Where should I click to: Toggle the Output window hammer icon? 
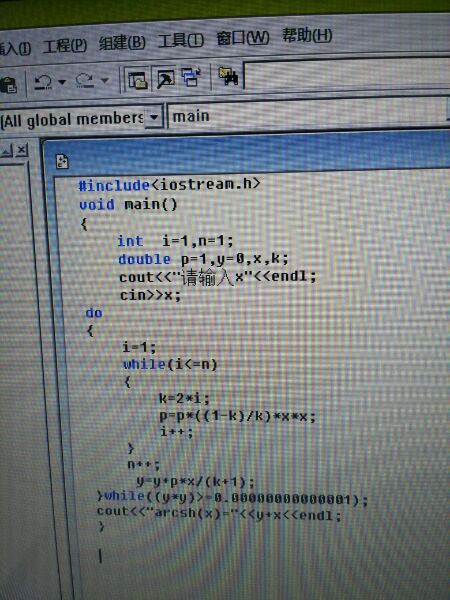pos(165,78)
